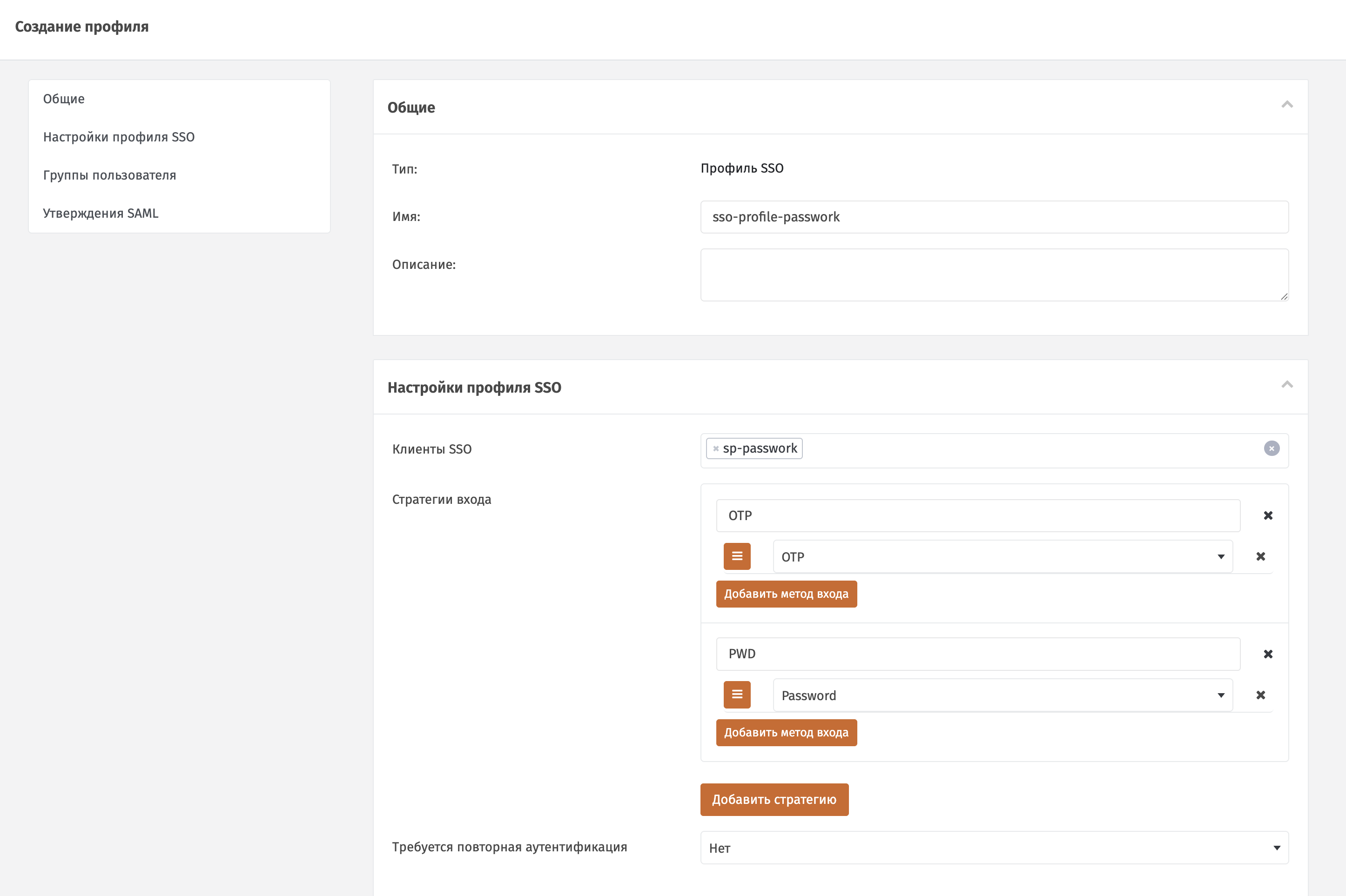Edit the OTP strategy name field
This screenshot has height=896, width=1346.
click(x=978, y=515)
